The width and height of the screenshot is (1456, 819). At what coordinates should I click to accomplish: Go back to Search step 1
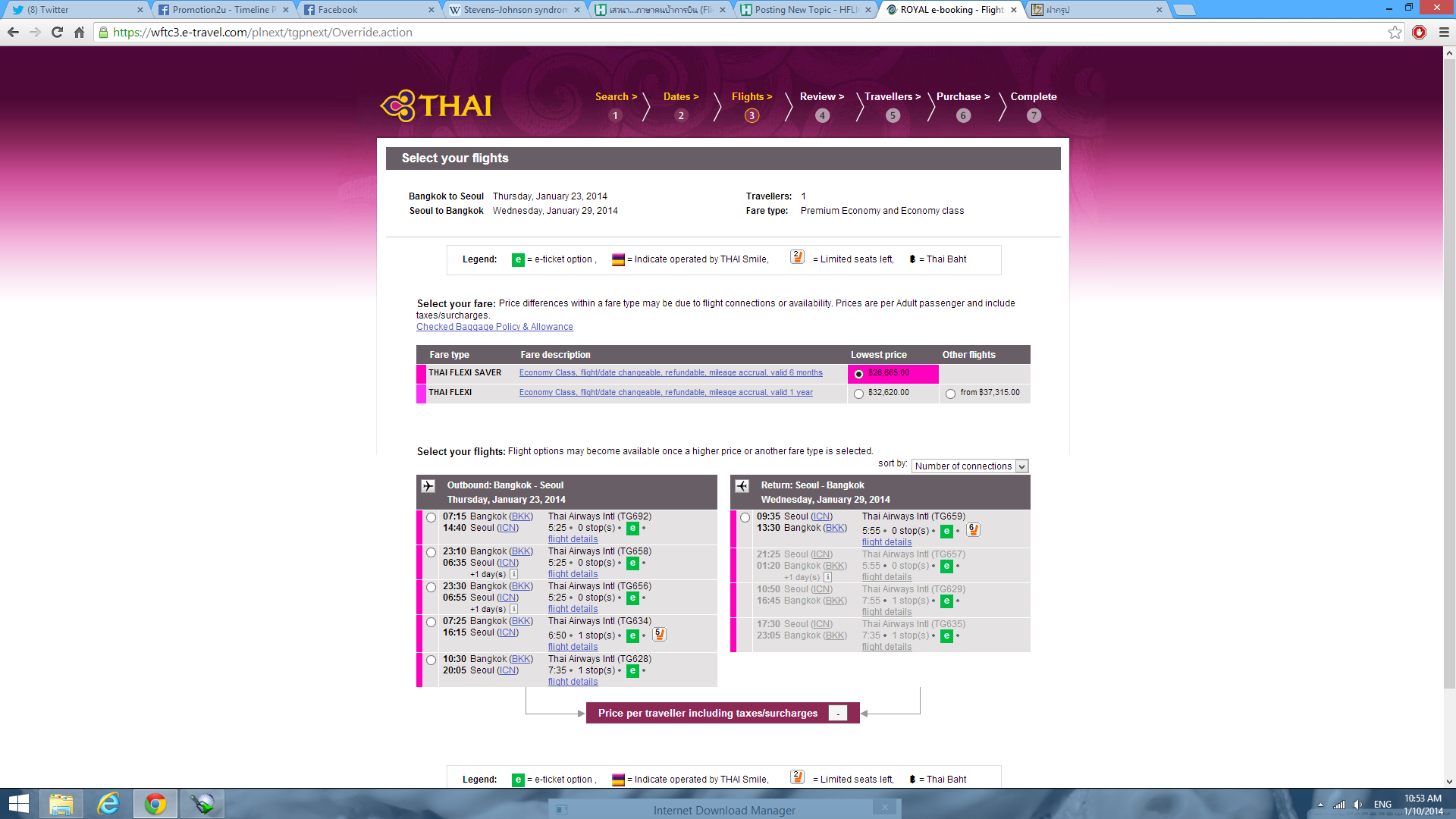point(615,105)
